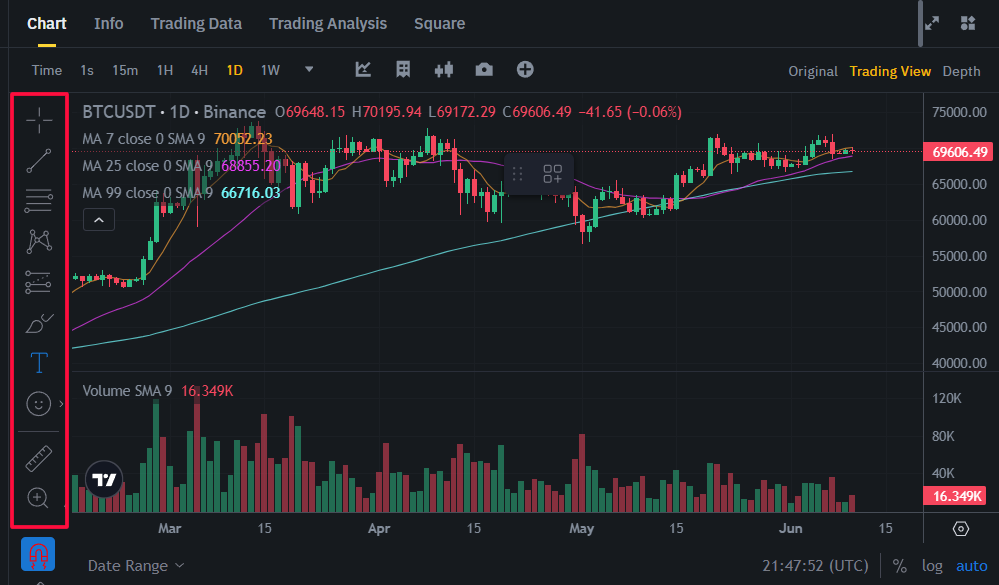Click the BTCUSDT symbol title

(x=119, y=112)
